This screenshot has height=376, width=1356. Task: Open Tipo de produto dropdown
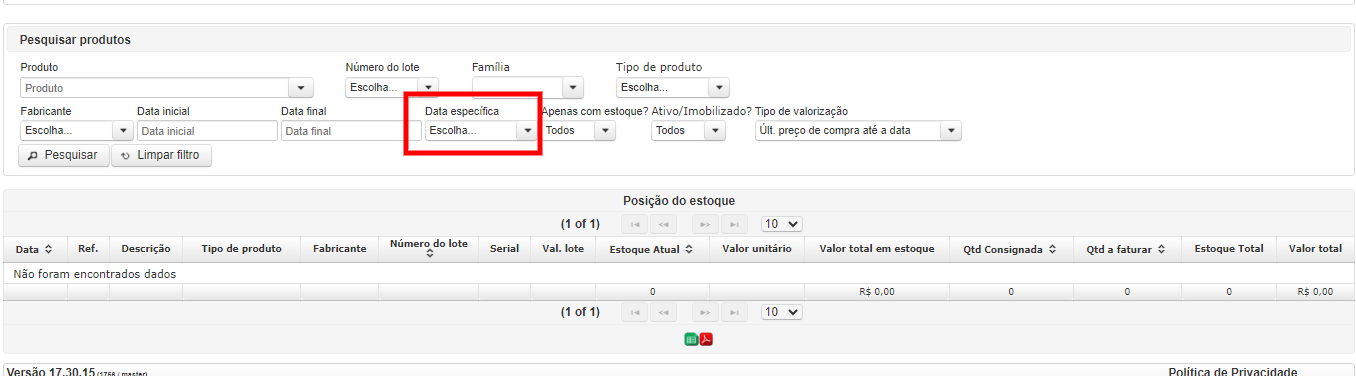[672, 87]
